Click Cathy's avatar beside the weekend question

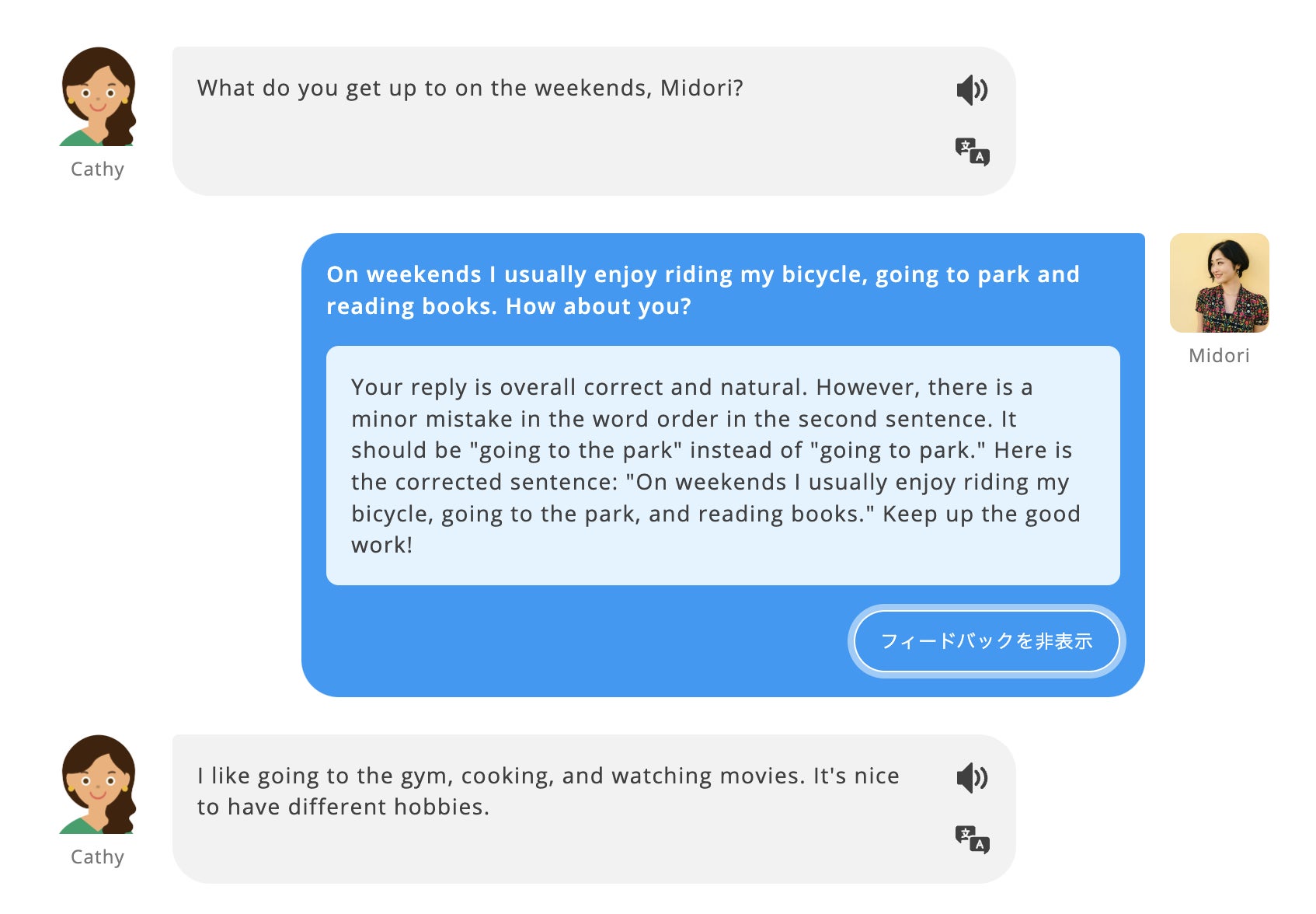tap(98, 97)
